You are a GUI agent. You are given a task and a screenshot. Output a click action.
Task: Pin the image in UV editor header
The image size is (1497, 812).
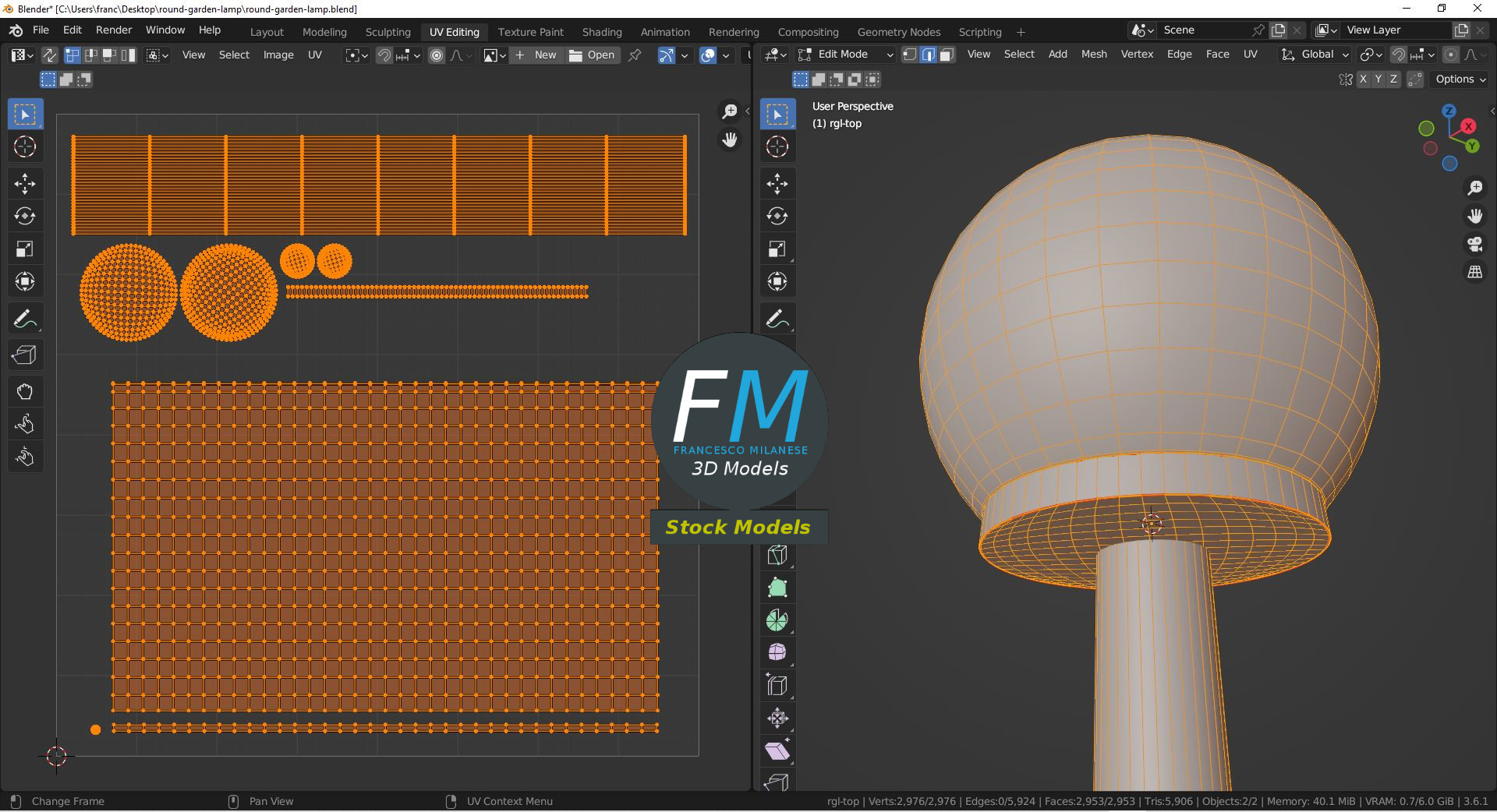[635, 55]
